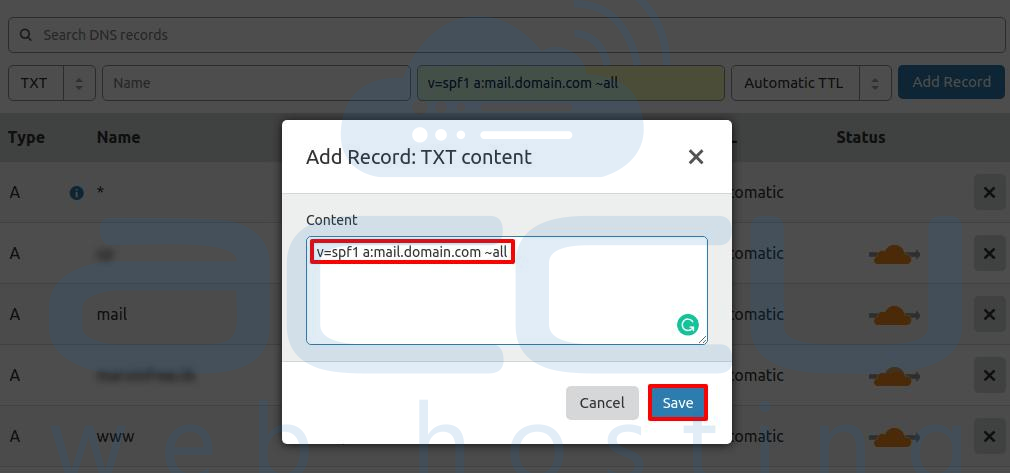Screen dimensions: 1010x473
Task: Cancel the TXT content dialog
Action: 602,403
